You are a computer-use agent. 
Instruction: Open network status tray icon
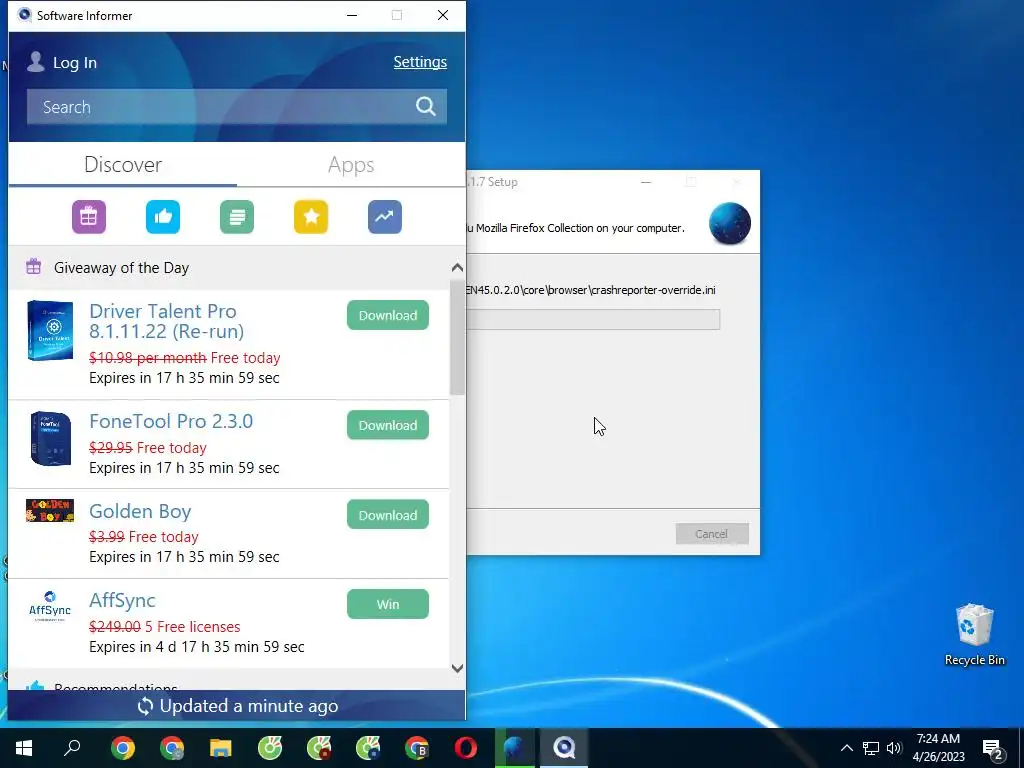[x=871, y=748]
